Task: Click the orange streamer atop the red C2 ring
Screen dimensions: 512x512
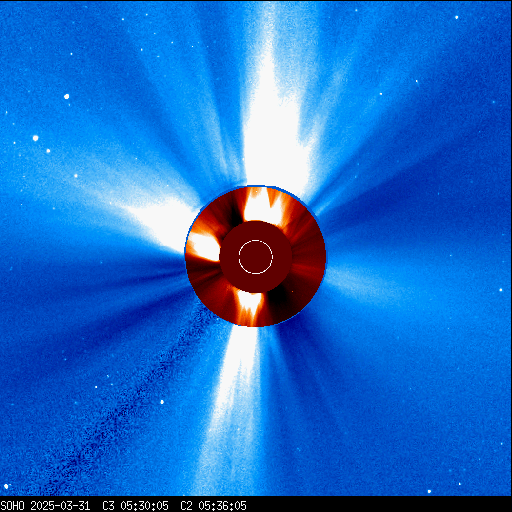Action: 263,205
